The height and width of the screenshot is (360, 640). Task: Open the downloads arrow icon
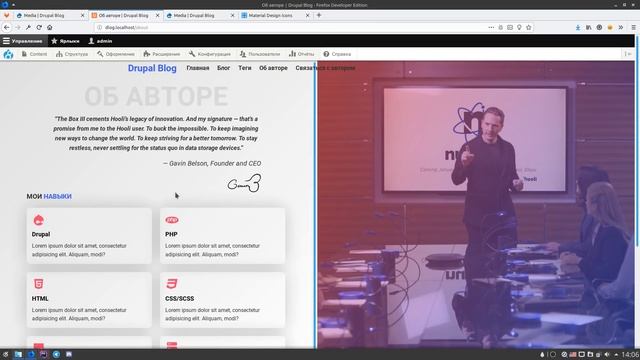pyautogui.click(x=578, y=27)
